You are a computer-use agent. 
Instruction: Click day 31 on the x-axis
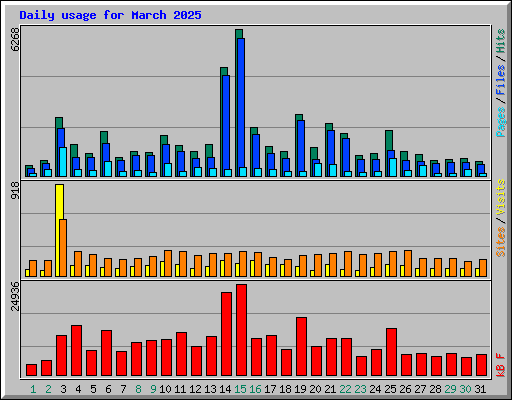480,389
